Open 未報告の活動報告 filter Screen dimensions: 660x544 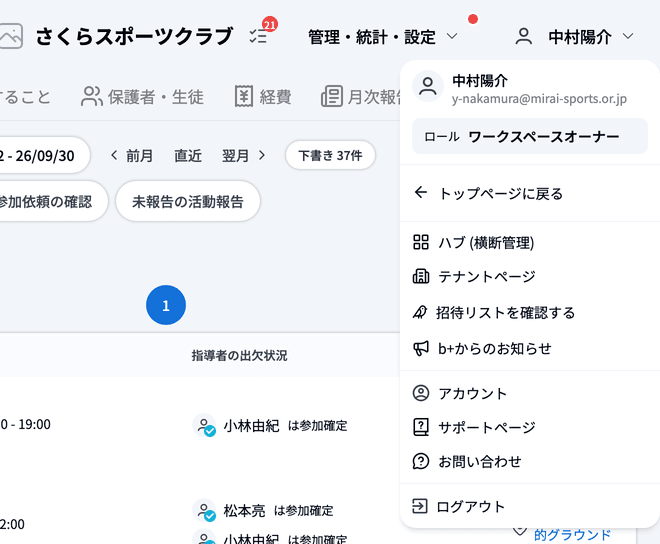pyautogui.click(x=188, y=201)
